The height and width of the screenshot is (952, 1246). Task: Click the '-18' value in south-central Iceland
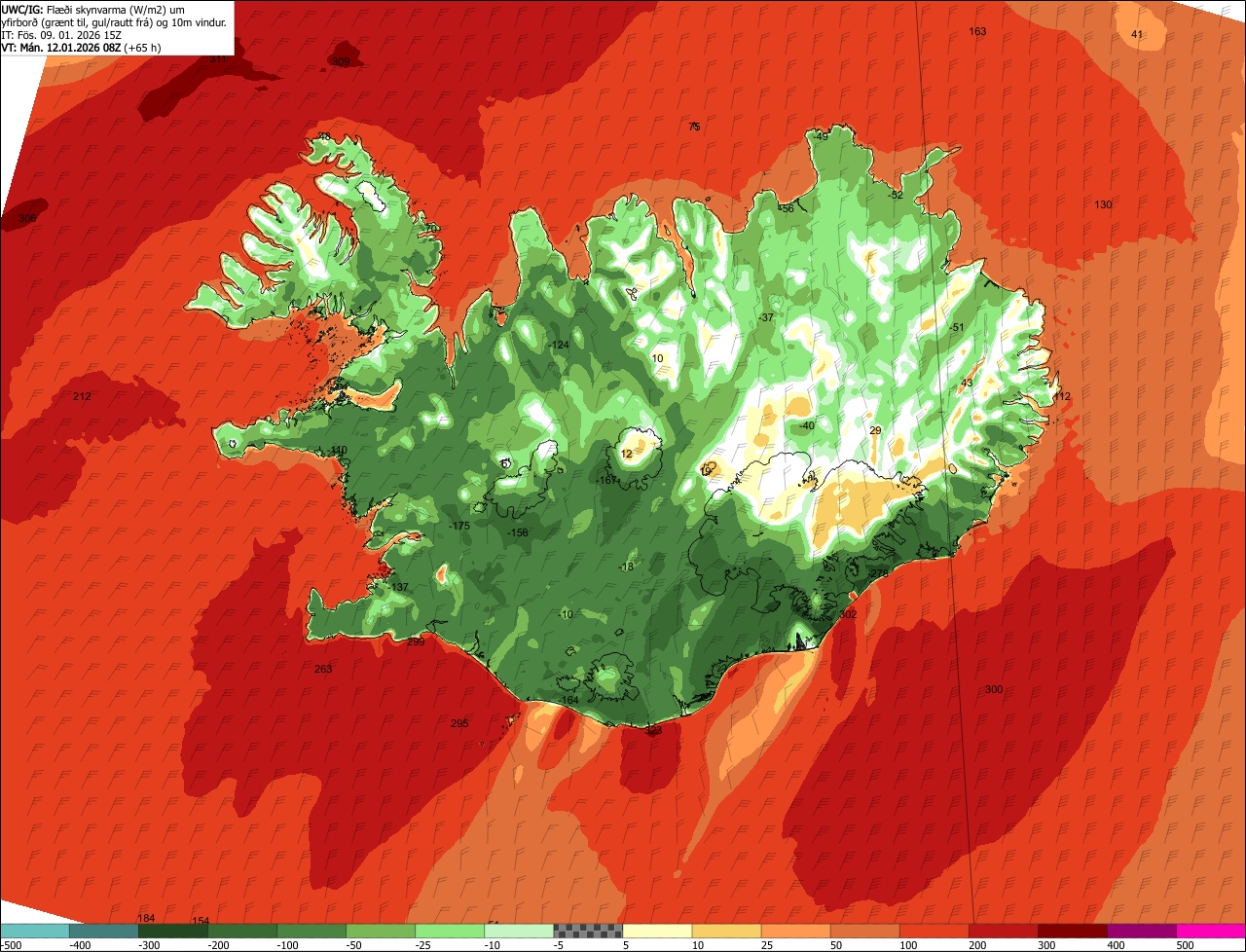click(x=626, y=567)
